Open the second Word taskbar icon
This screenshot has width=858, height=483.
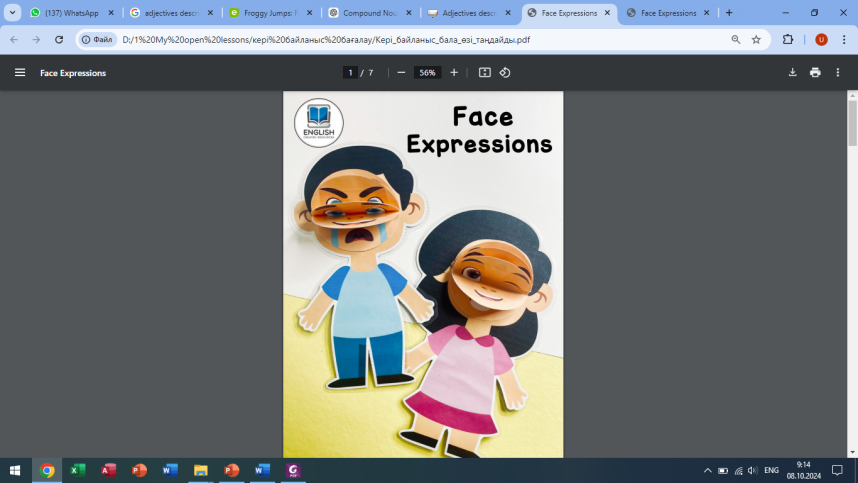pyautogui.click(x=262, y=470)
